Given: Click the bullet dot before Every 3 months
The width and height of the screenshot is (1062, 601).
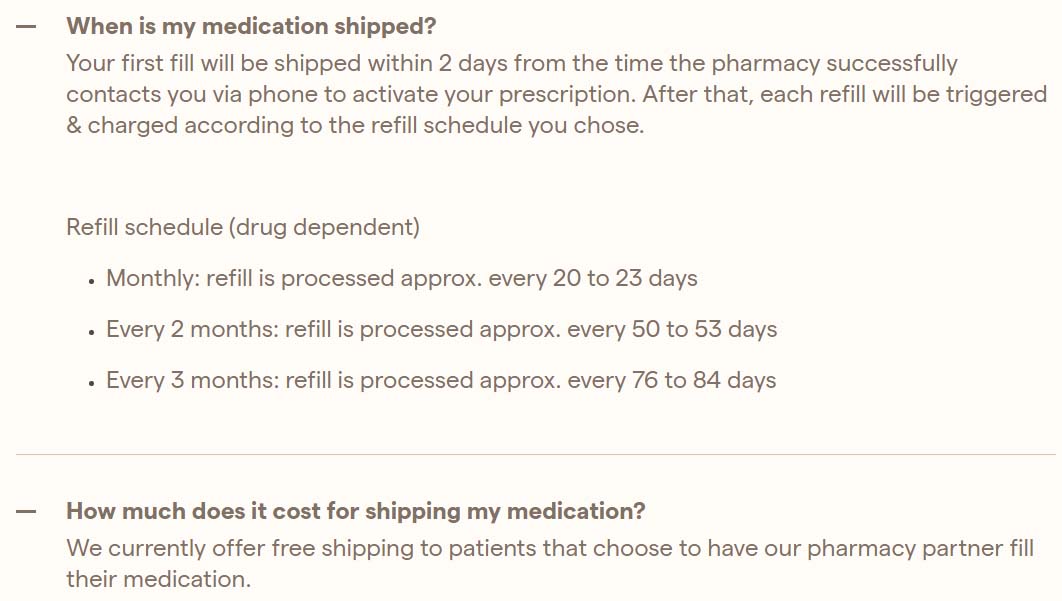Looking at the screenshot, I should coord(91,384).
